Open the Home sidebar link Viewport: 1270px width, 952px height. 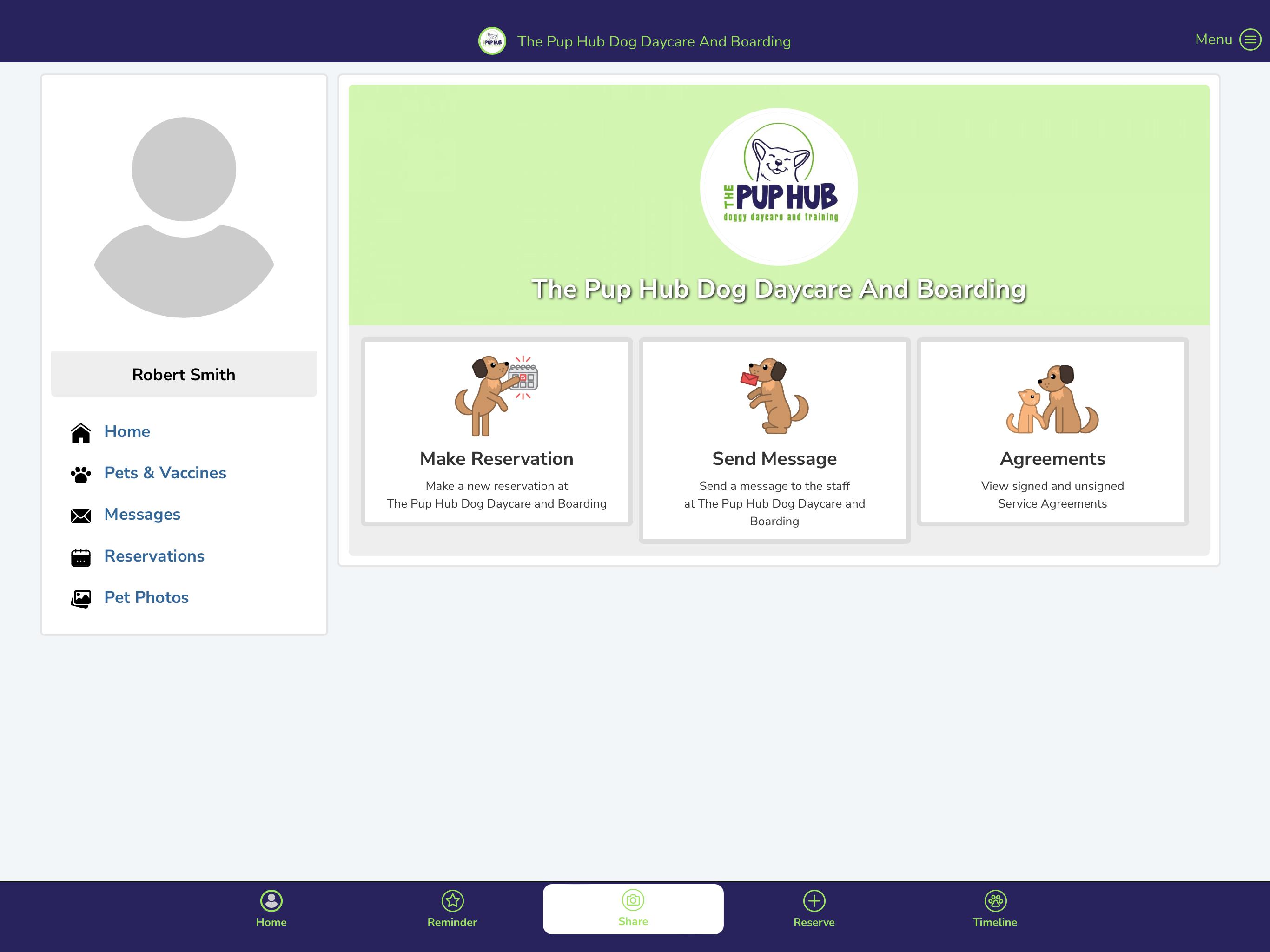click(x=127, y=431)
